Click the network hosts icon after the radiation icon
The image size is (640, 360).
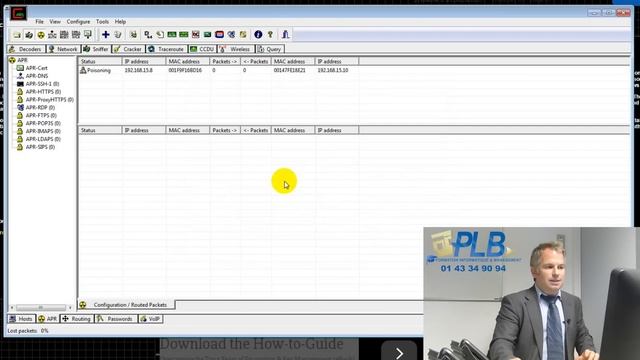point(52,35)
